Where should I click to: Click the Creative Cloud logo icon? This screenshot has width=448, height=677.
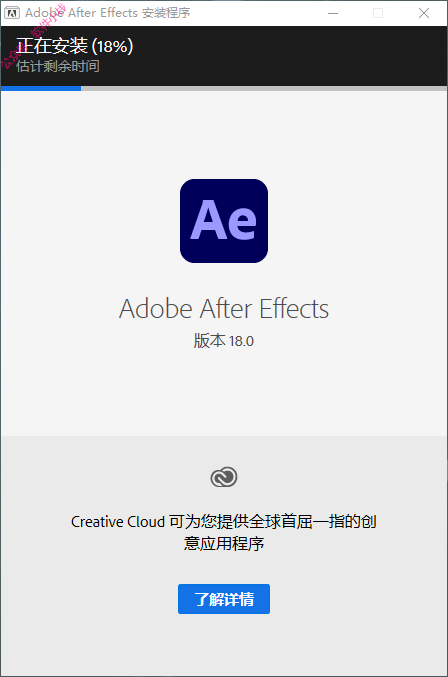[224, 477]
